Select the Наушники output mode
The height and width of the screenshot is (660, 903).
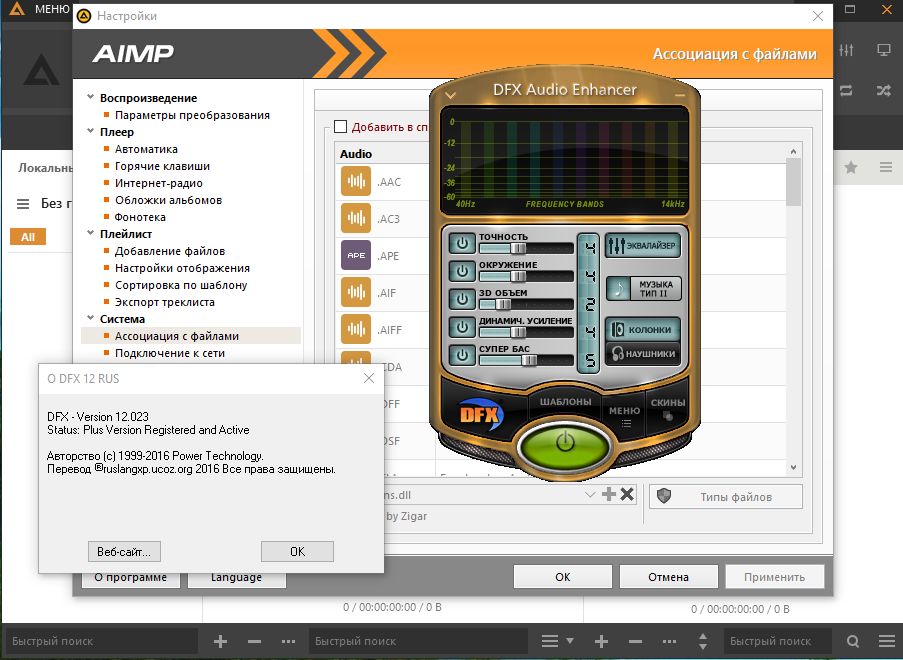coord(643,354)
